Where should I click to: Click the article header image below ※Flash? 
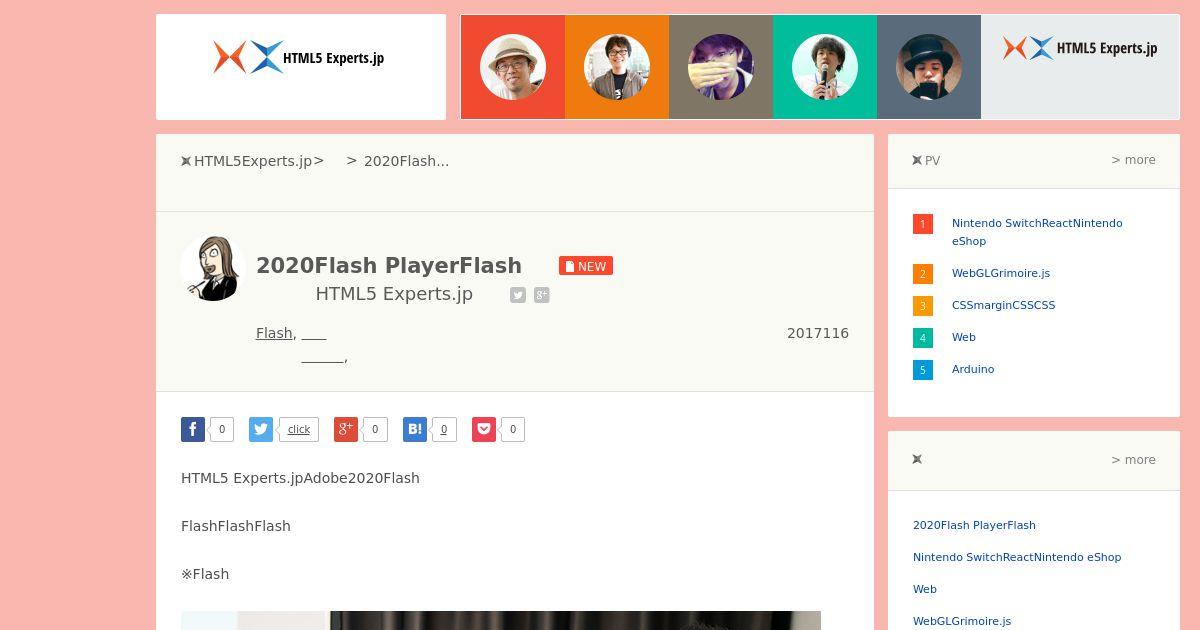[501, 621]
